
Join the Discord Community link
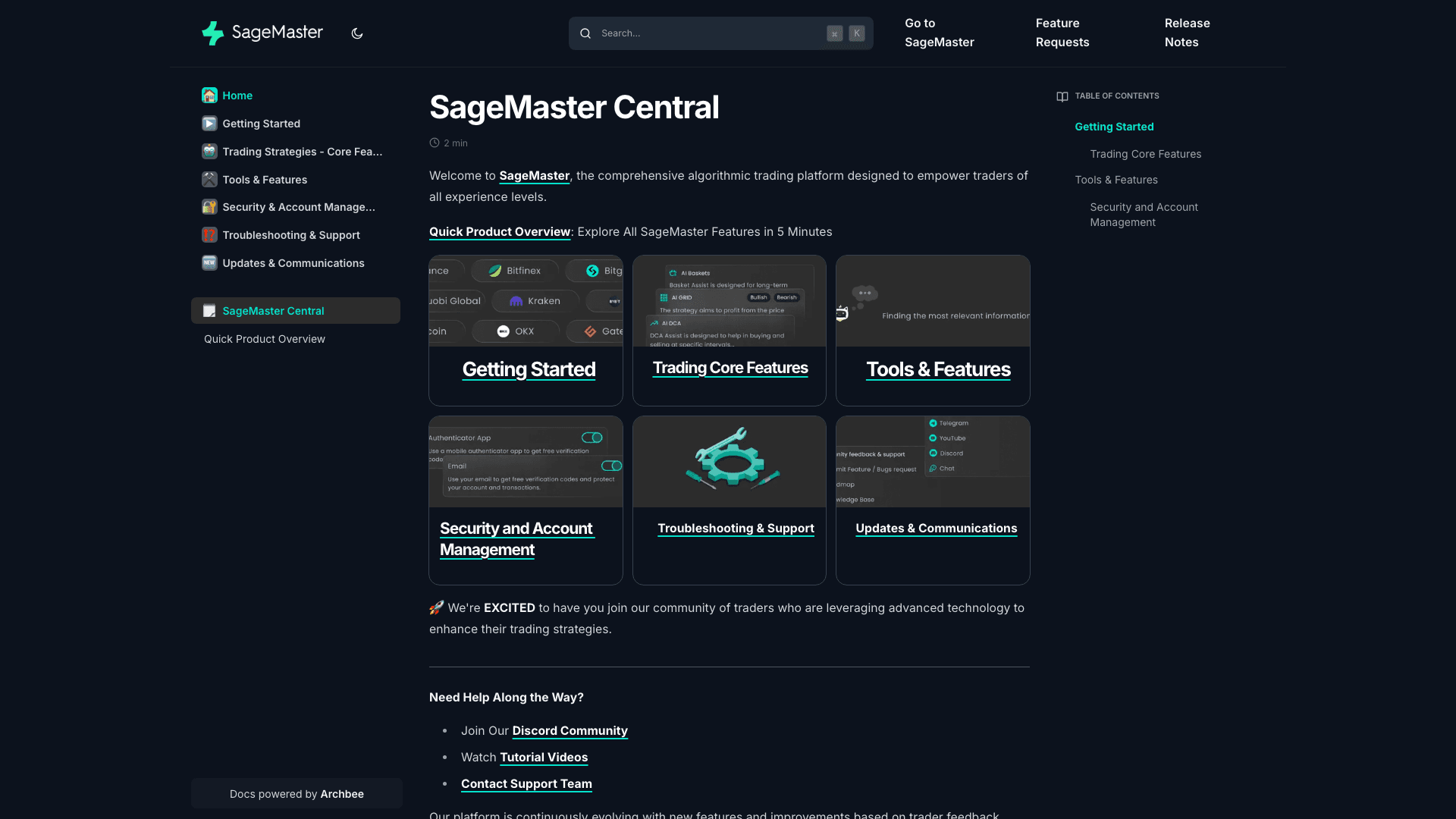pyautogui.click(x=570, y=730)
